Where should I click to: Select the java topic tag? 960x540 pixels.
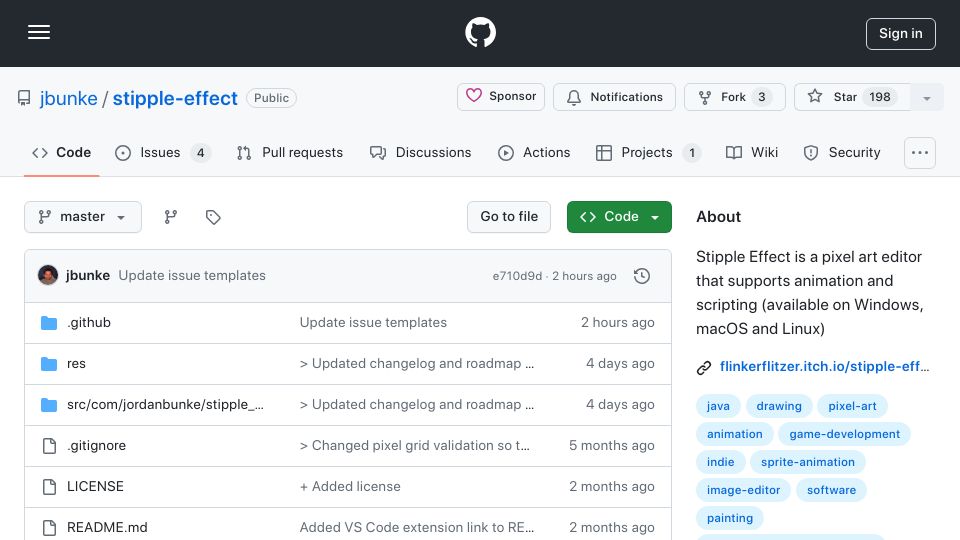point(718,406)
